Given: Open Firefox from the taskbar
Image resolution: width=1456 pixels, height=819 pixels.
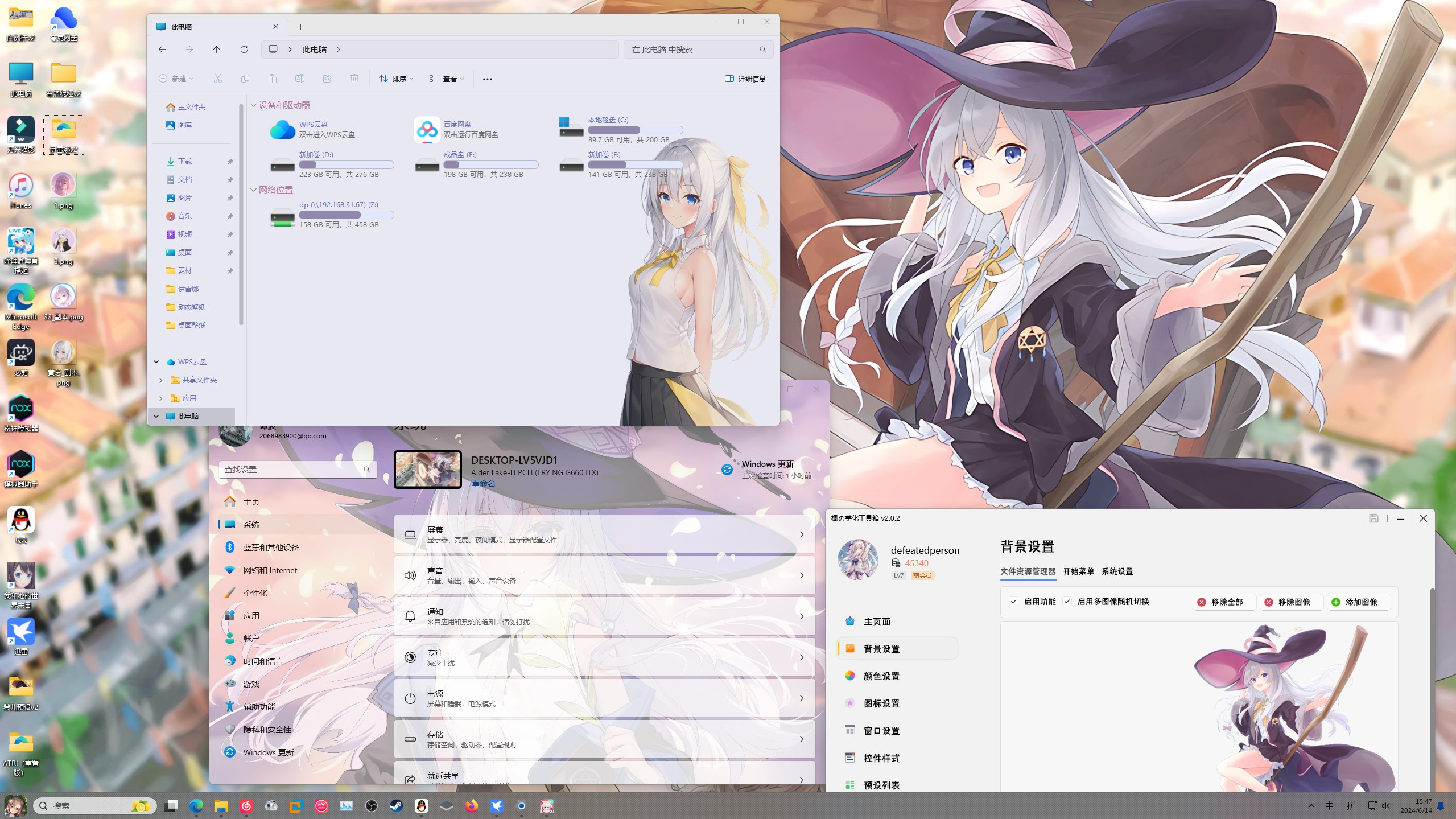Looking at the screenshot, I should click(472, 806).
